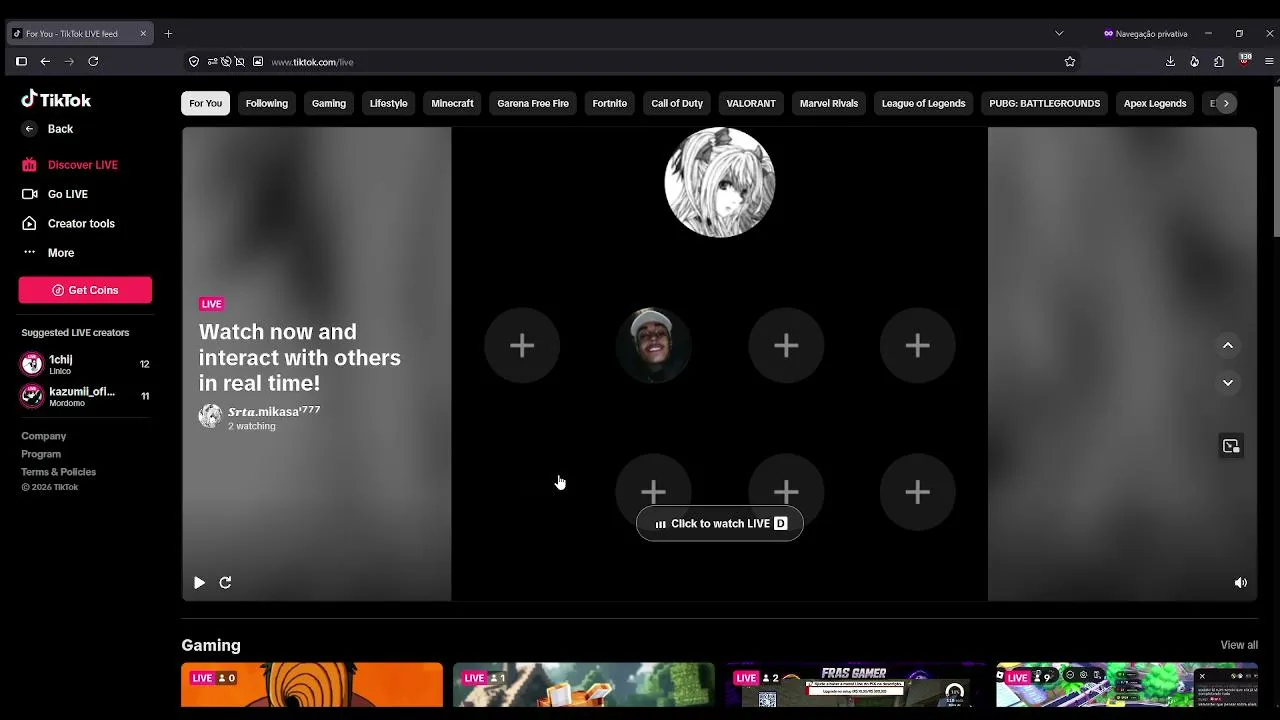
Task: Expand the list all tabs dropdown
Action: click(1059, 34)
